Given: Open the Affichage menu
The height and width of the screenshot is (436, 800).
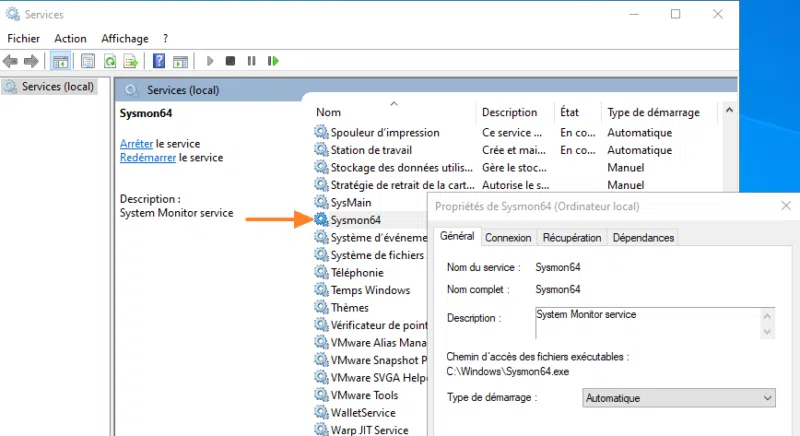Looking at the screenshot, I should tap(125, 39).
